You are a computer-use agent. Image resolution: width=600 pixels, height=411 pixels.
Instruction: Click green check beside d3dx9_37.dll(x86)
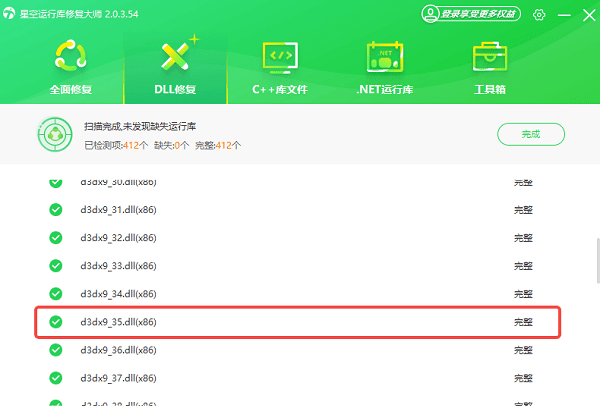tap(56, 378)
